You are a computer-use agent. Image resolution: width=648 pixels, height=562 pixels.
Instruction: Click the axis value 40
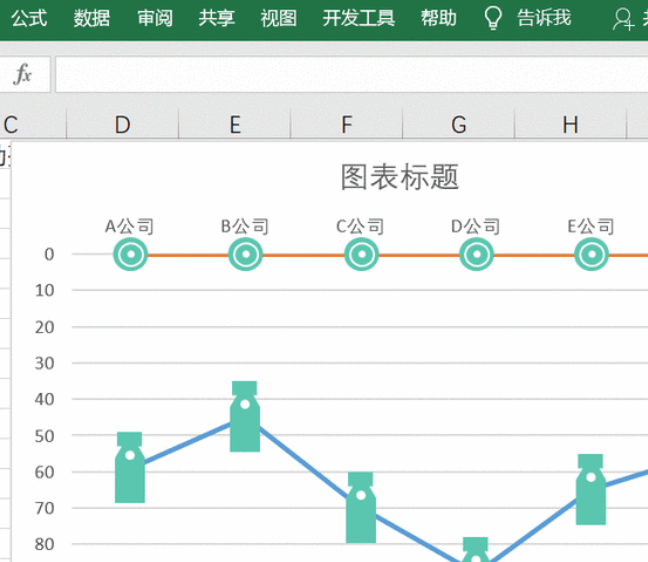click(x=45, y=399)
